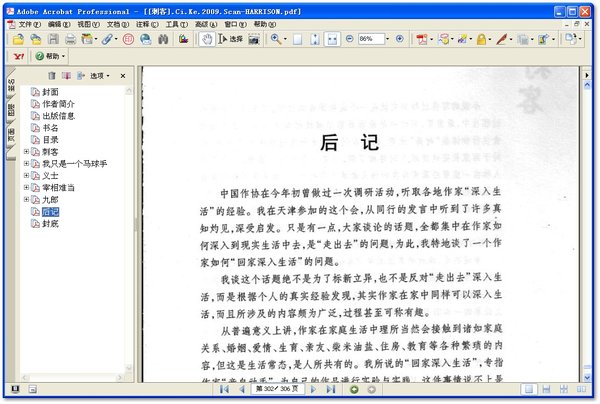Set view to Actual Size page icon
600x404 pixels.
coord(297,39)
